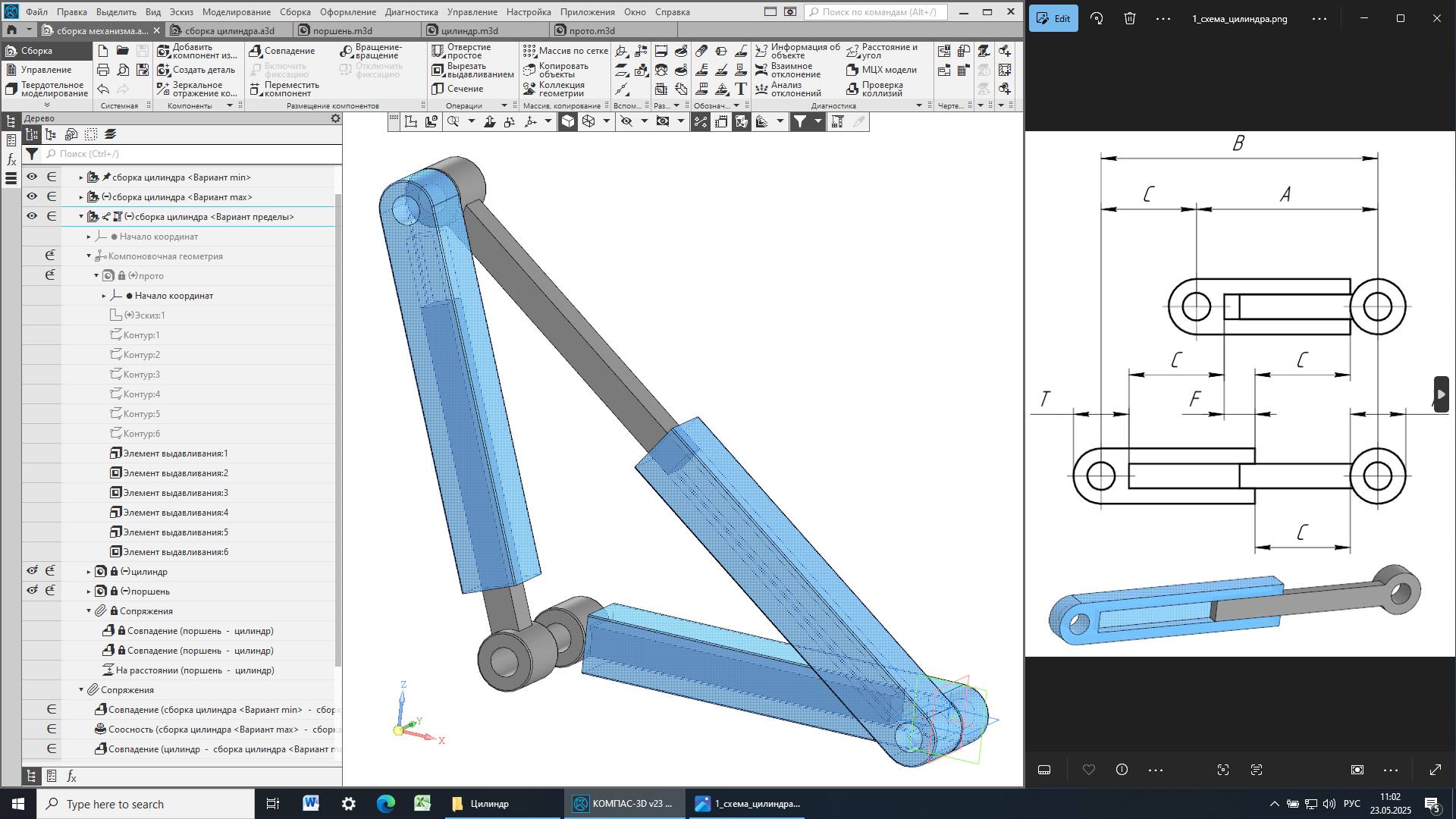This screenshot has height=819, width=1456.
Task: Click the Edit button in photo viewer
Action: [x=1053, y=18]
